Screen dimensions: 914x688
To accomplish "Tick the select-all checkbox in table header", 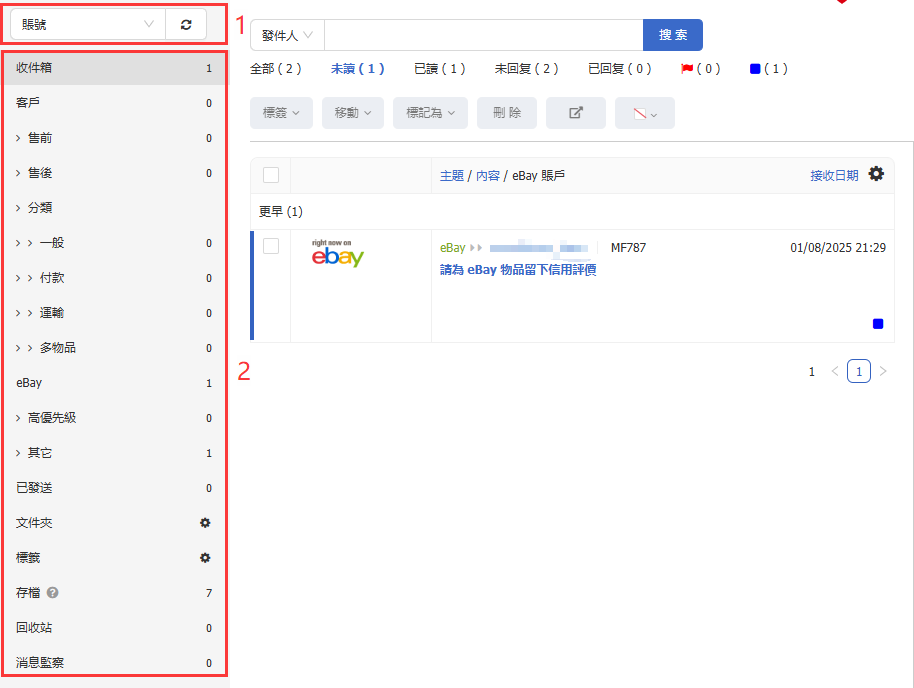I will click(271, 175).
